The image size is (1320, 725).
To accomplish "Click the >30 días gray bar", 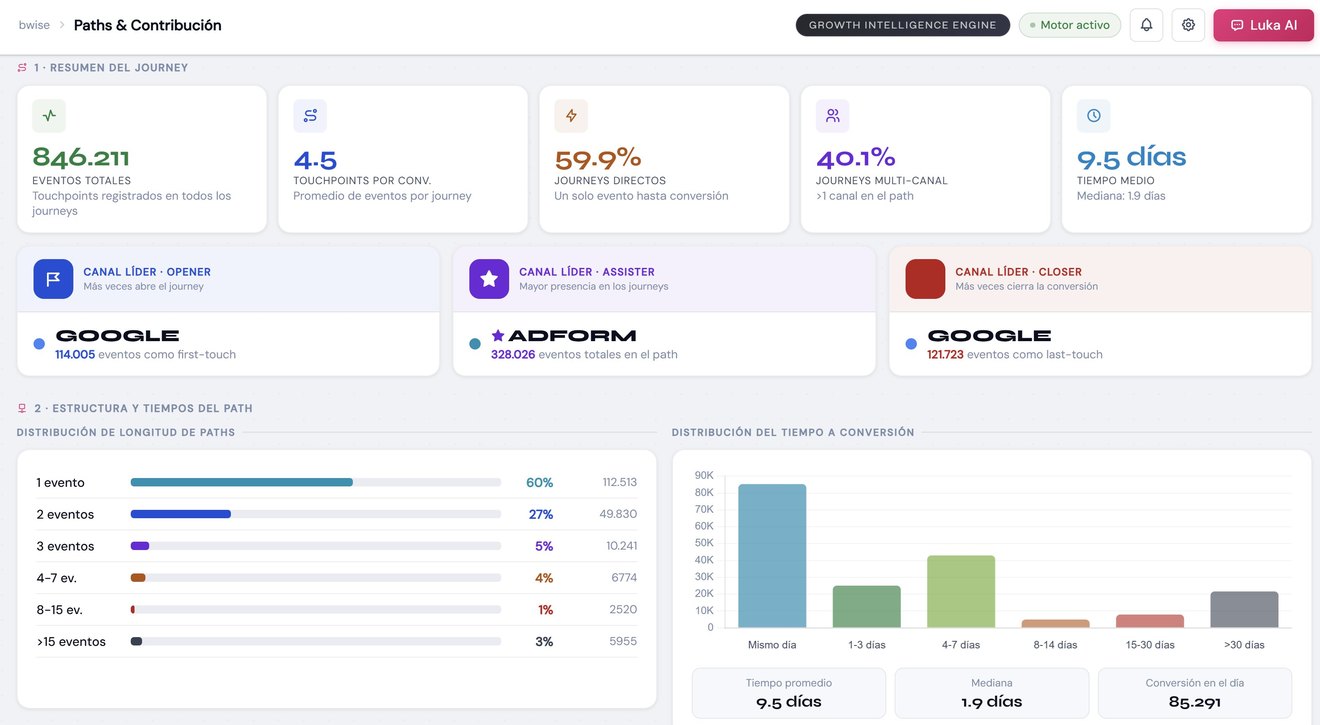I will pos(1244,610).
